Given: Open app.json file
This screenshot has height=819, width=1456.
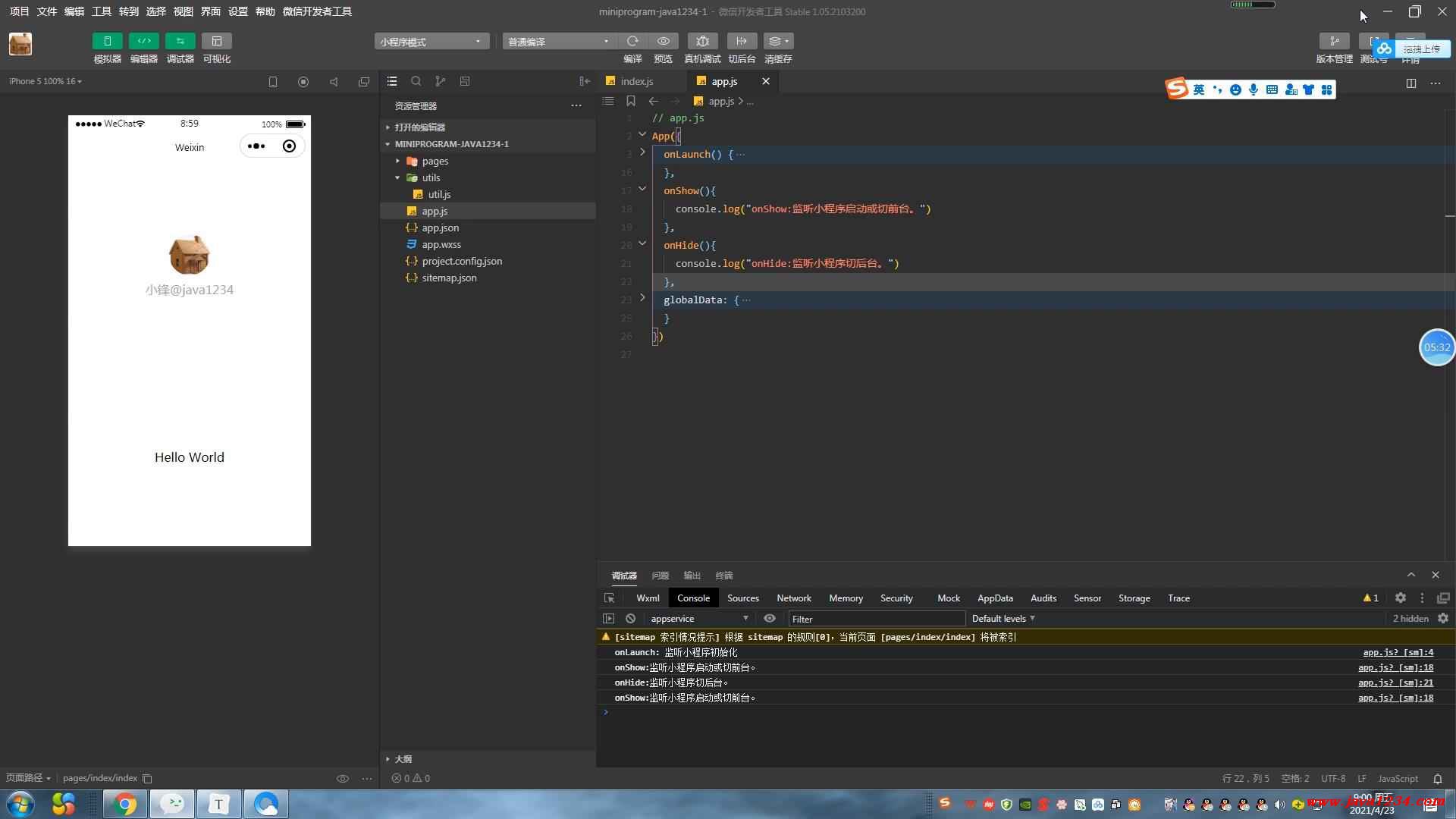Looking at the screenshot, I should tap(488, 227).
